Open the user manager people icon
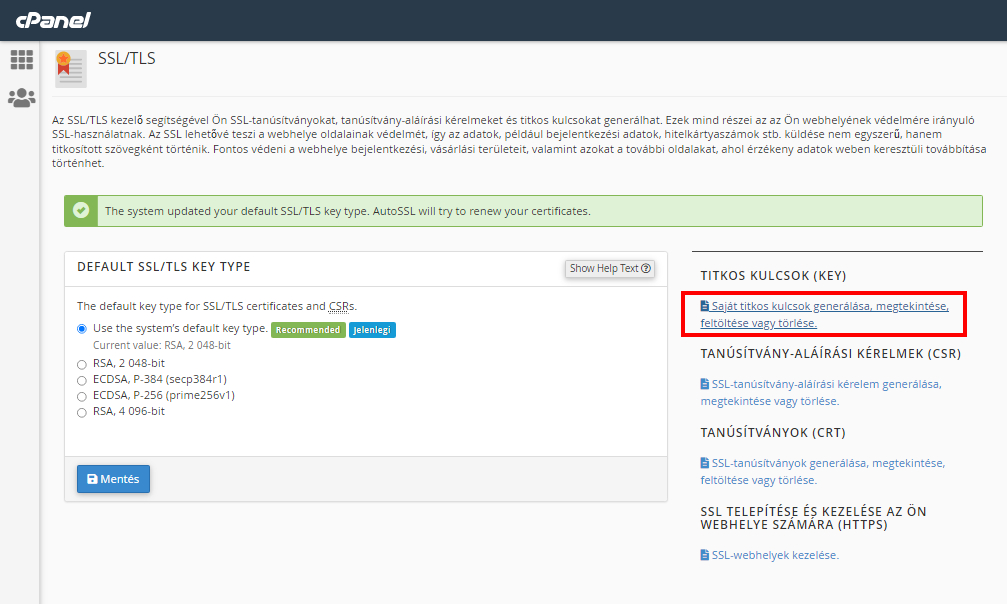The width and height of the screenshot is (1007, 604). point(22,98)
